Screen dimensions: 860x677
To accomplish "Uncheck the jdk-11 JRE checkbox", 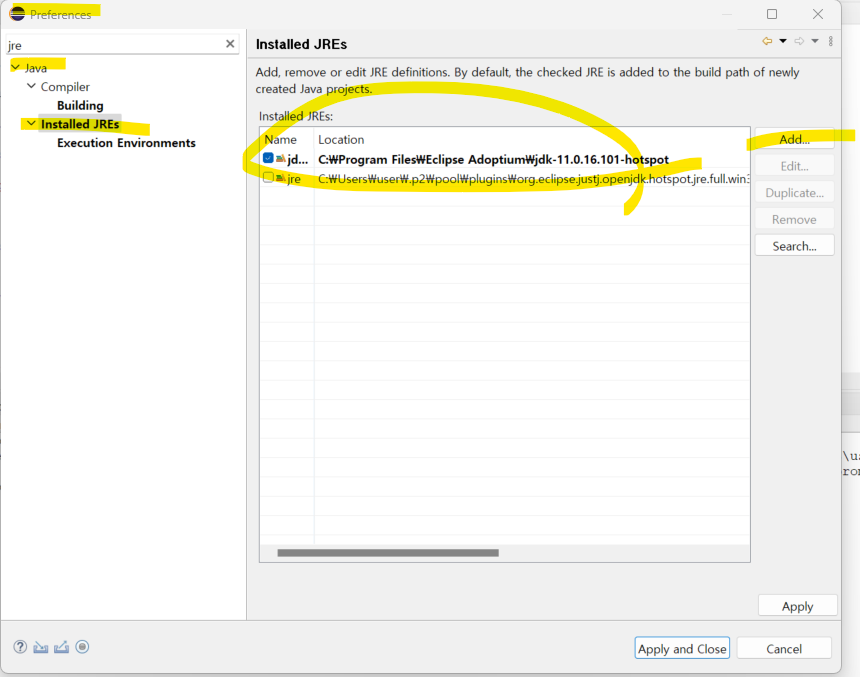I will click(268, 159).
